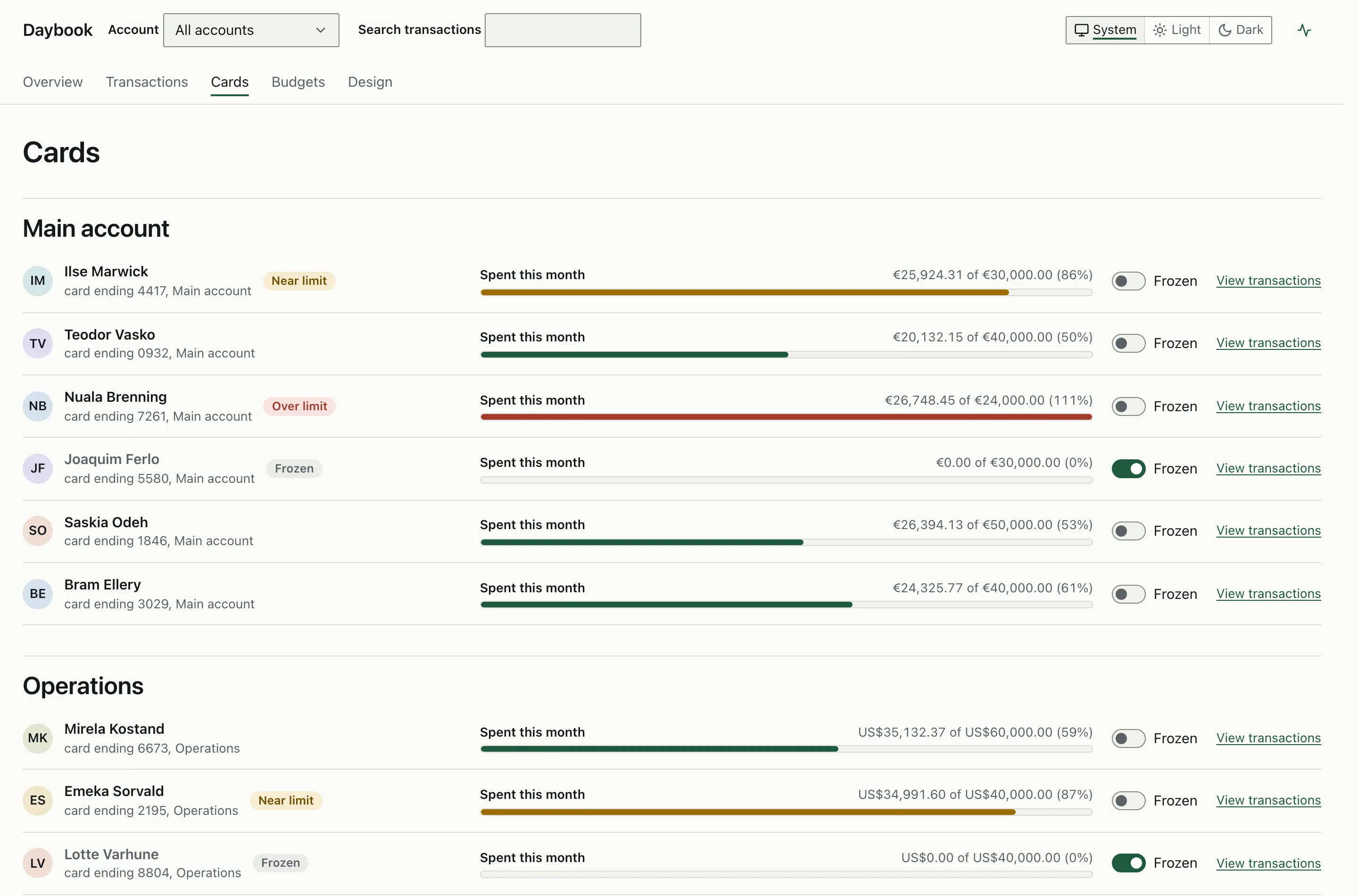Click the BE avatar for Bram Ellery
Screen dimensions: 1358x896
coord(38,594)
